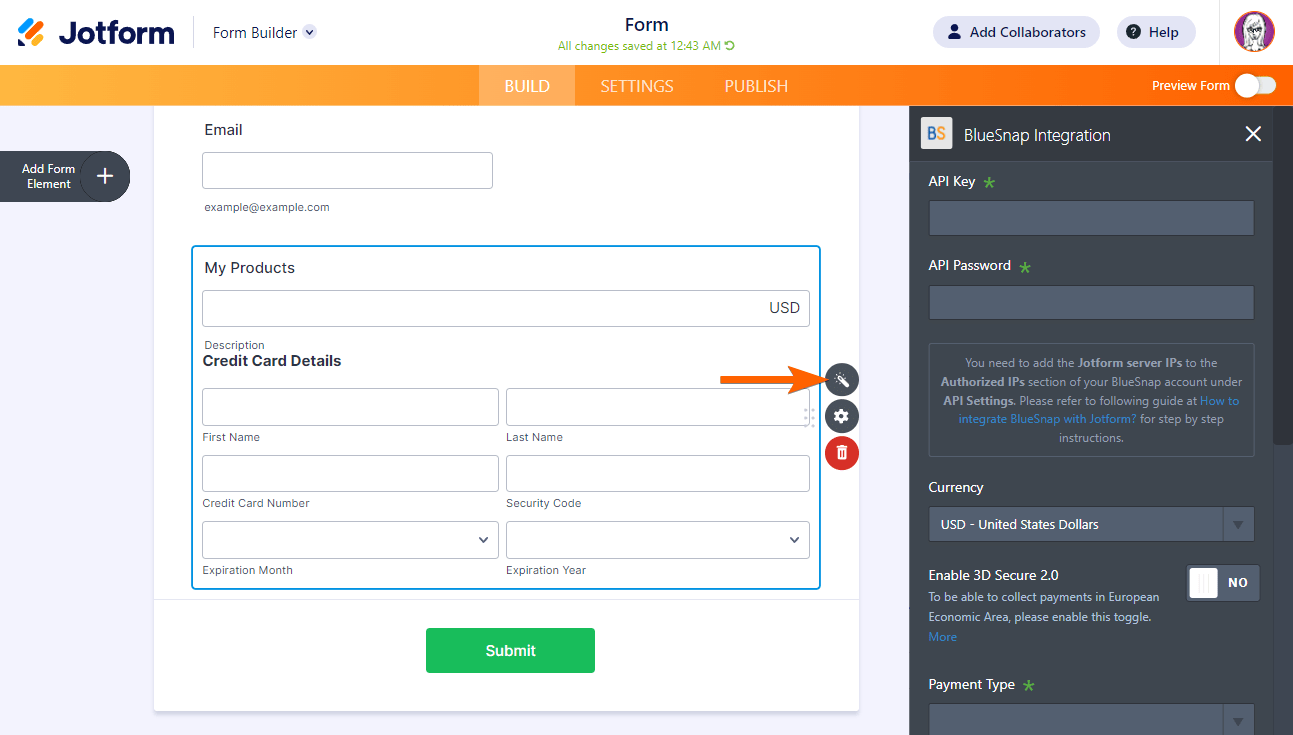
Task: Click the example@example.com hint text
Action: point(267,207)
